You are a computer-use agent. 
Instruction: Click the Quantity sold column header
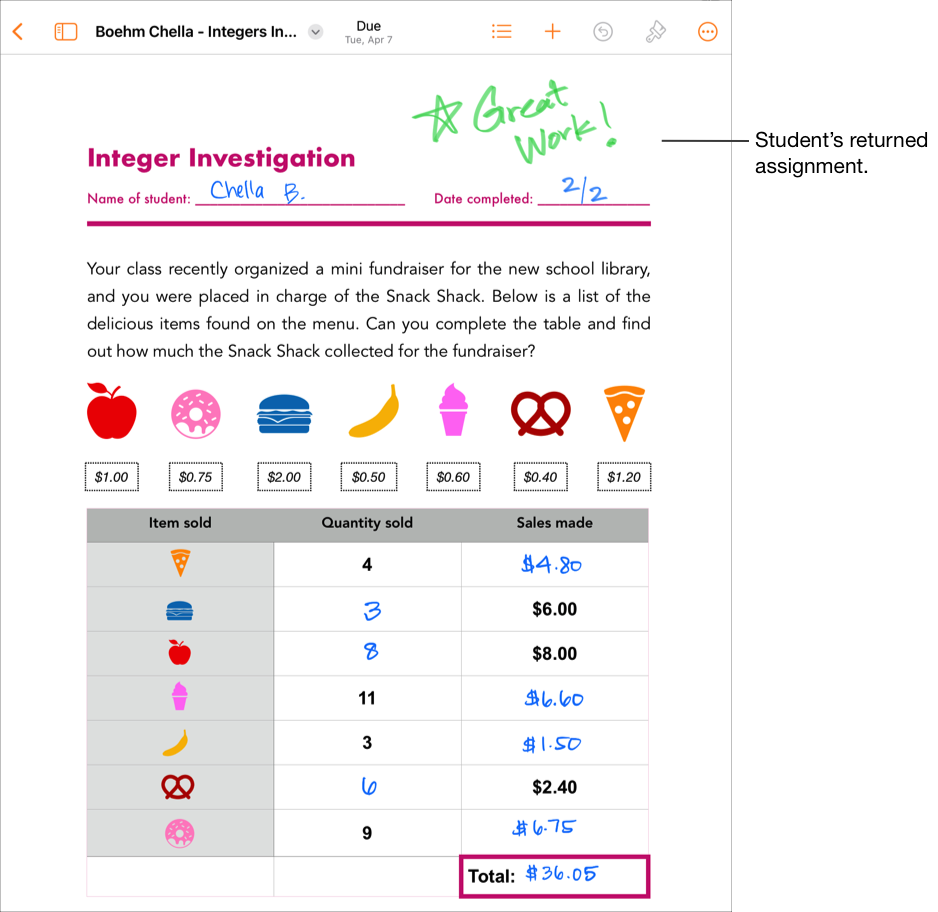tap(366, 523)
